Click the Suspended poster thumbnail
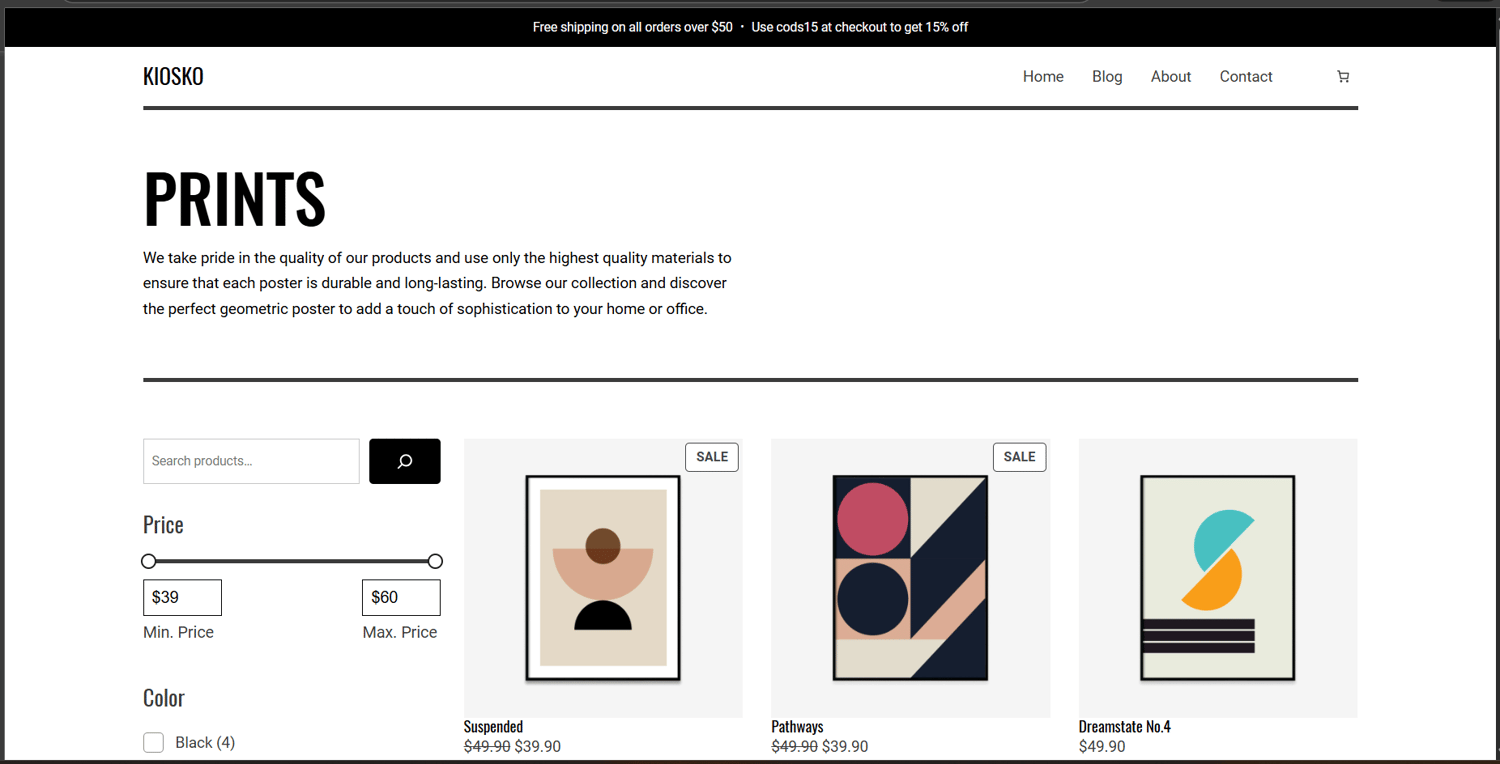The height and width of the screenshot is (764, 1500). click(x=602, y=578)
